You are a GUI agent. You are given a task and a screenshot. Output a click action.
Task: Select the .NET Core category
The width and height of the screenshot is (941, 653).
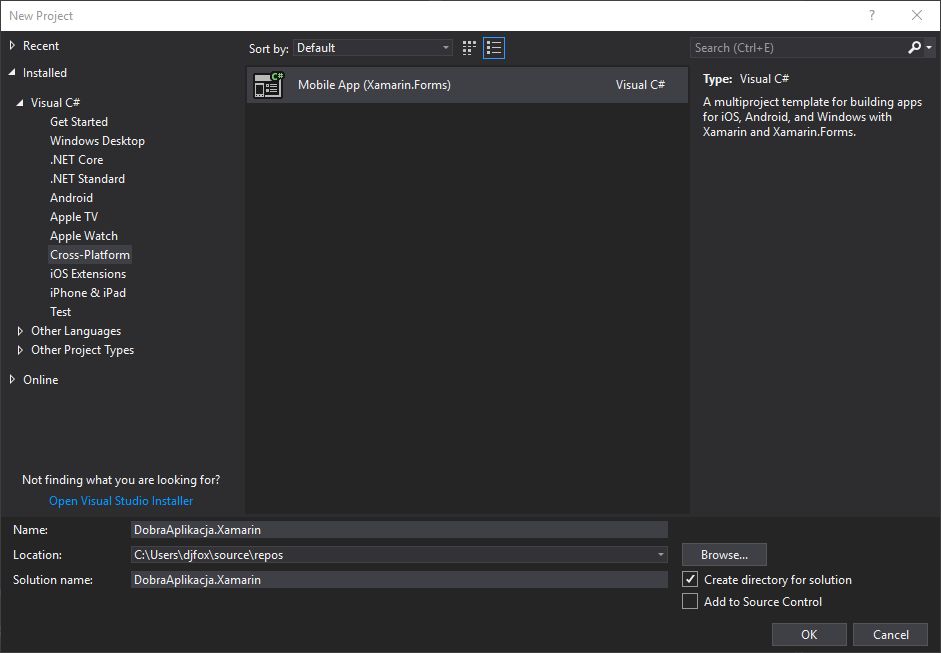click(x=76, y=160)
